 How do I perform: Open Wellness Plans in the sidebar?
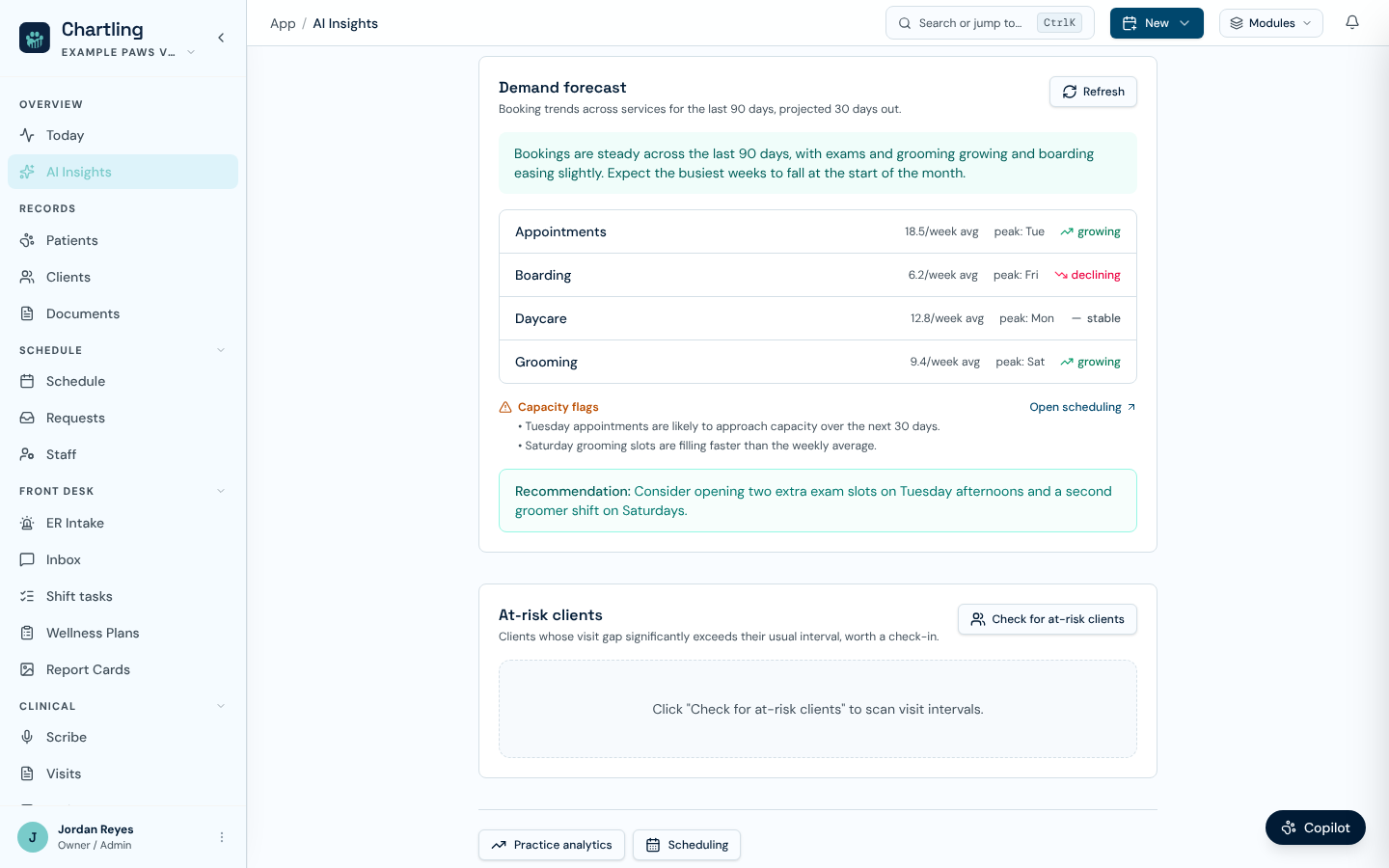coord(123,633)
